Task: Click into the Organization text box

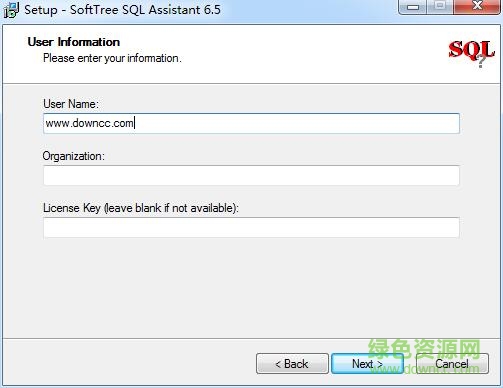Action: point(251,175)
